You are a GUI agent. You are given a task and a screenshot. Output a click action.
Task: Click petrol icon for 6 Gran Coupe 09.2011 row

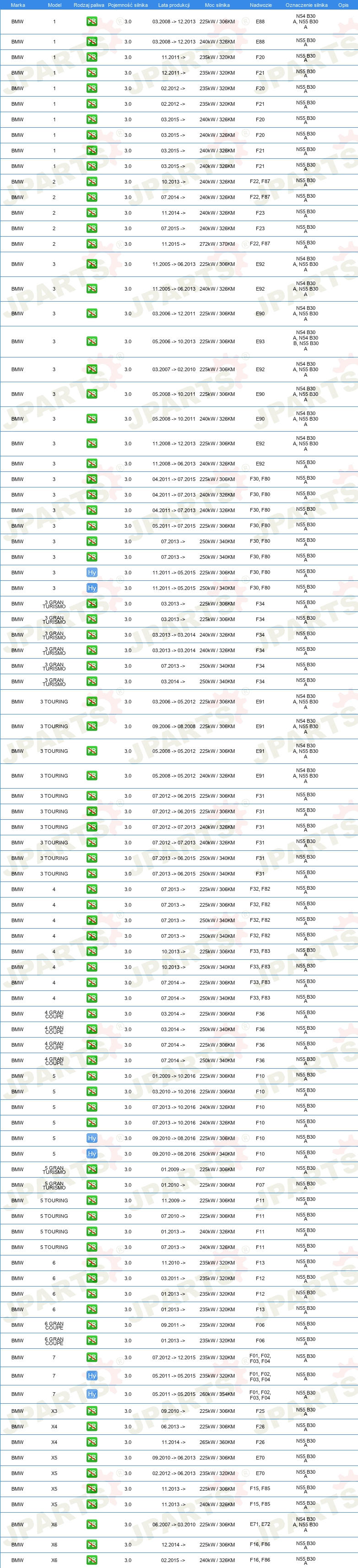(x=92, y=1325)
